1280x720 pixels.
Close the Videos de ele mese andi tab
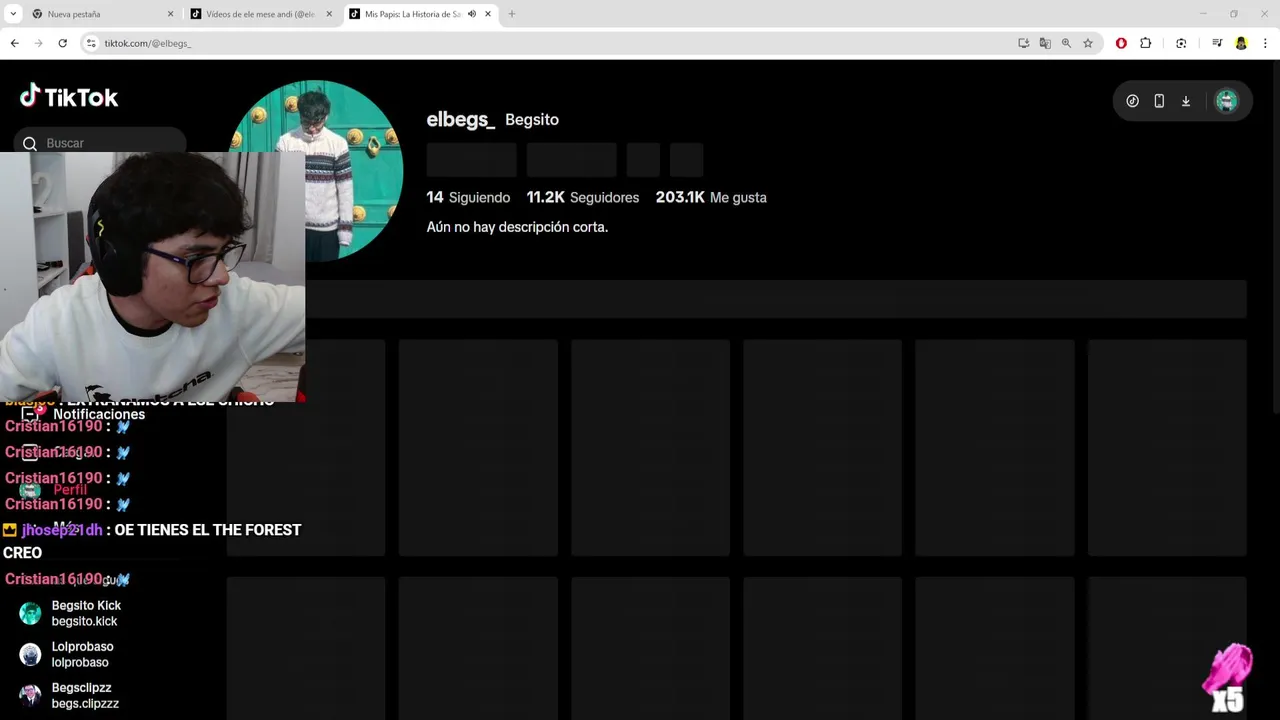click(x=329, y=14)
